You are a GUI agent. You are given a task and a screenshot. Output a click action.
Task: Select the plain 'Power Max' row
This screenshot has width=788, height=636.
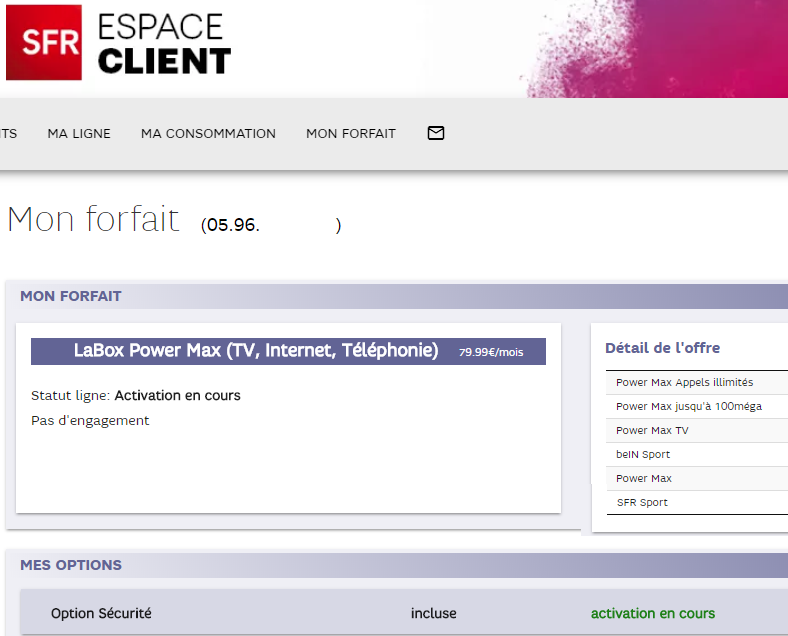coord(697,479)
